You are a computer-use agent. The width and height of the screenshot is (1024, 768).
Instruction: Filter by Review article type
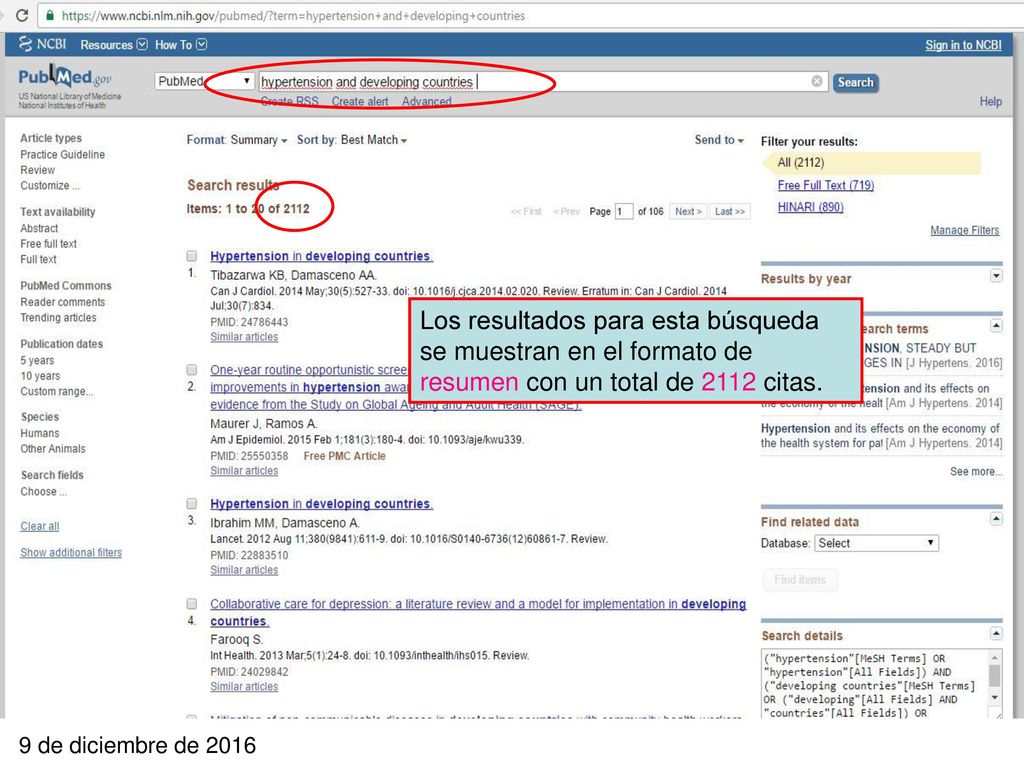[x=37, y=170]
